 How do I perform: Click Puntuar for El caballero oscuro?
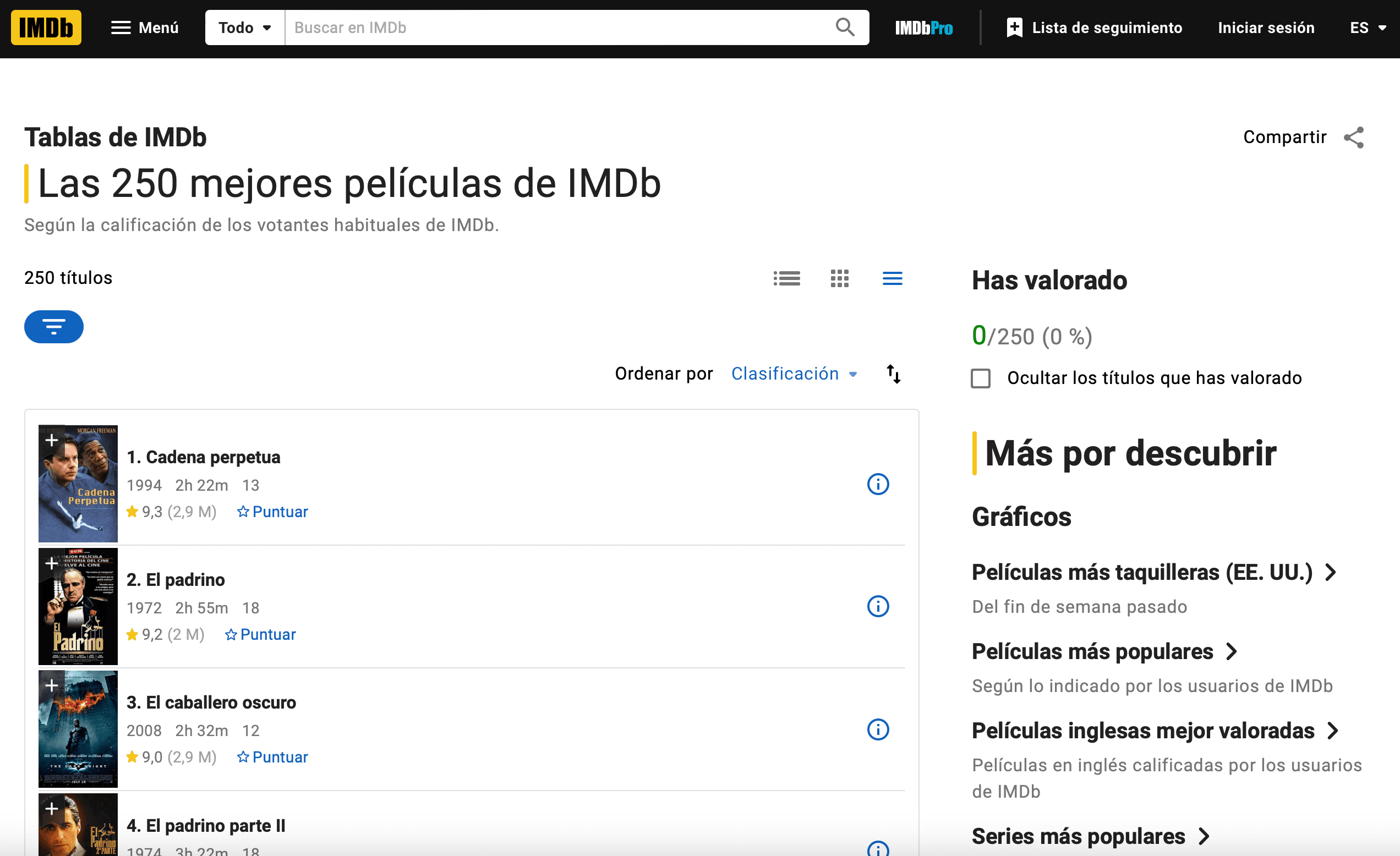pos(273,757)
